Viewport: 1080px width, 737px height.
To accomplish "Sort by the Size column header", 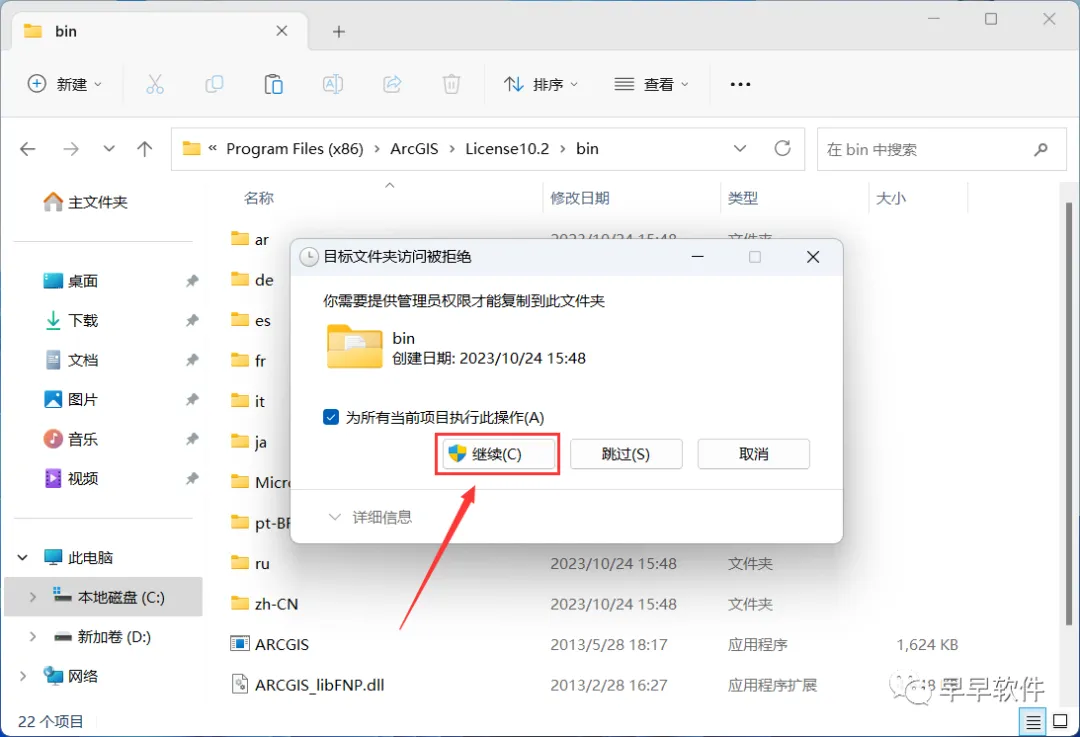I will 890,198.
